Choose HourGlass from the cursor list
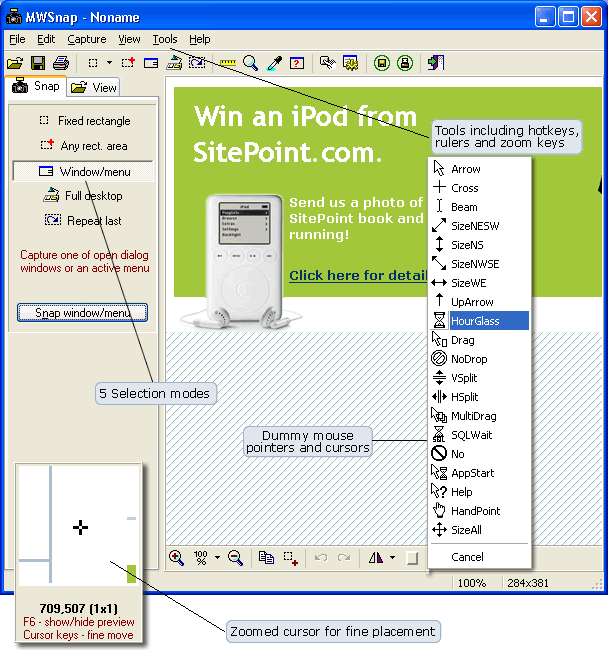The height and width of the screenshot is (650, 608). coord(478,321)
